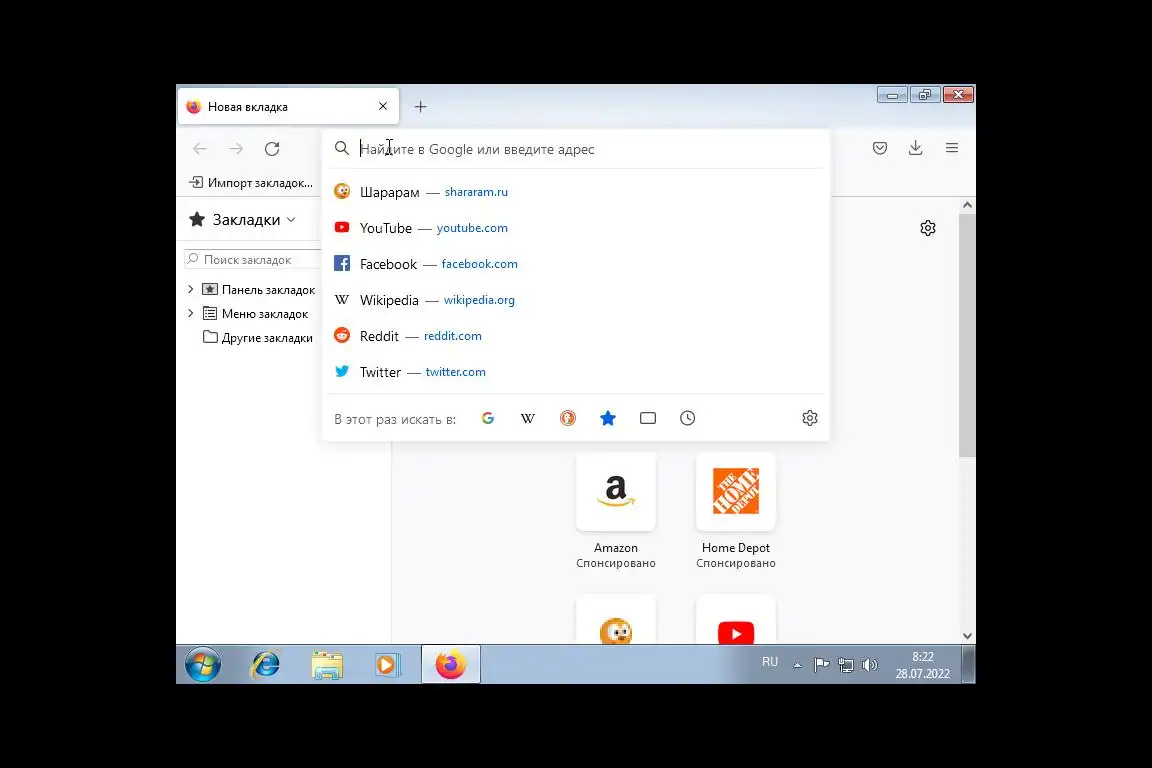1152x768 pixels.
Task: Open the Pocket save icon
Action: pyautogui.click(x=879, y=148)
